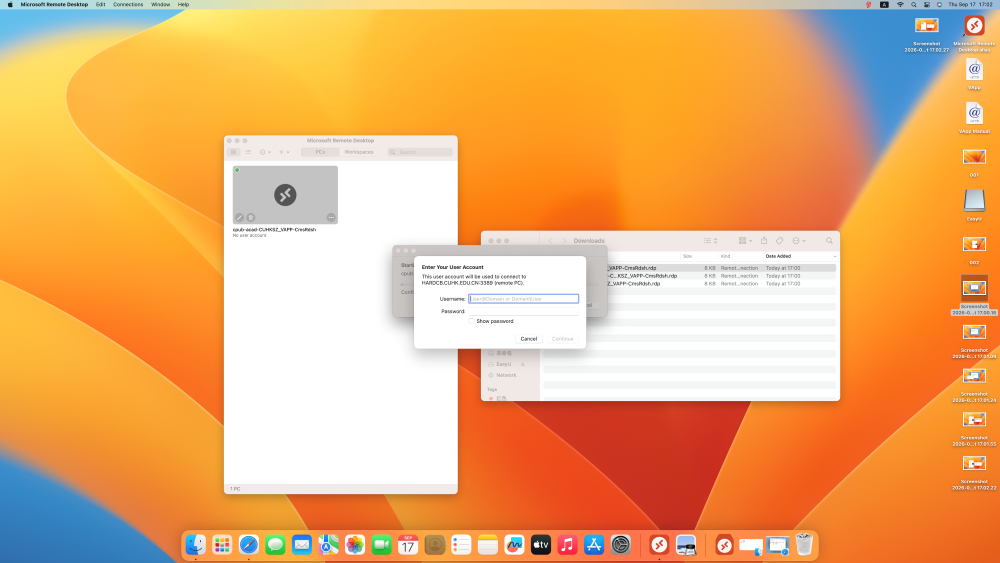
Task: Open the Window menu
Action: (160, 4)
